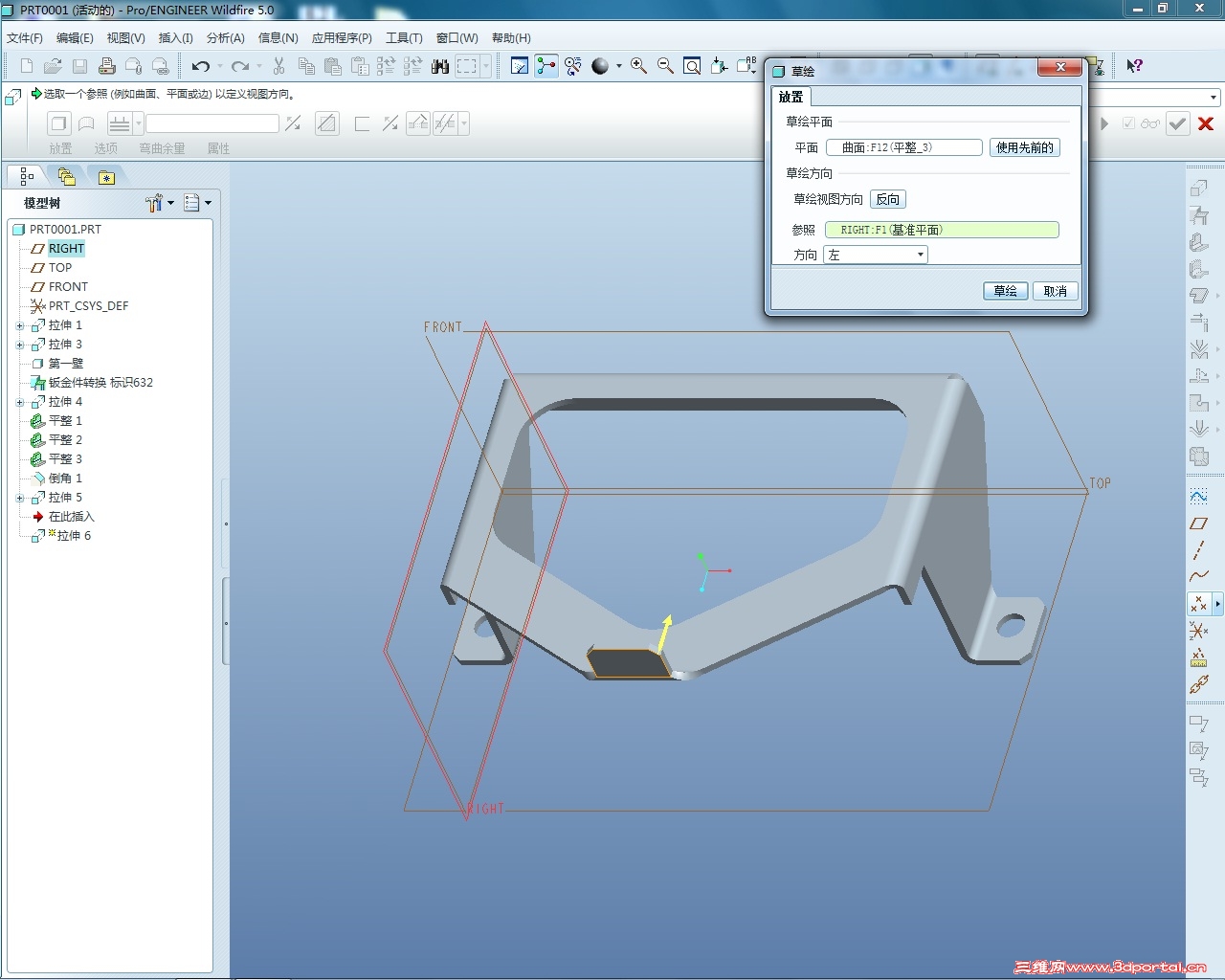This screenshot has width=1225, height=980.
Task: Select PRT_CSYS_DEF in the model tree
Action: pyautogui.click(x=87, y=306)
